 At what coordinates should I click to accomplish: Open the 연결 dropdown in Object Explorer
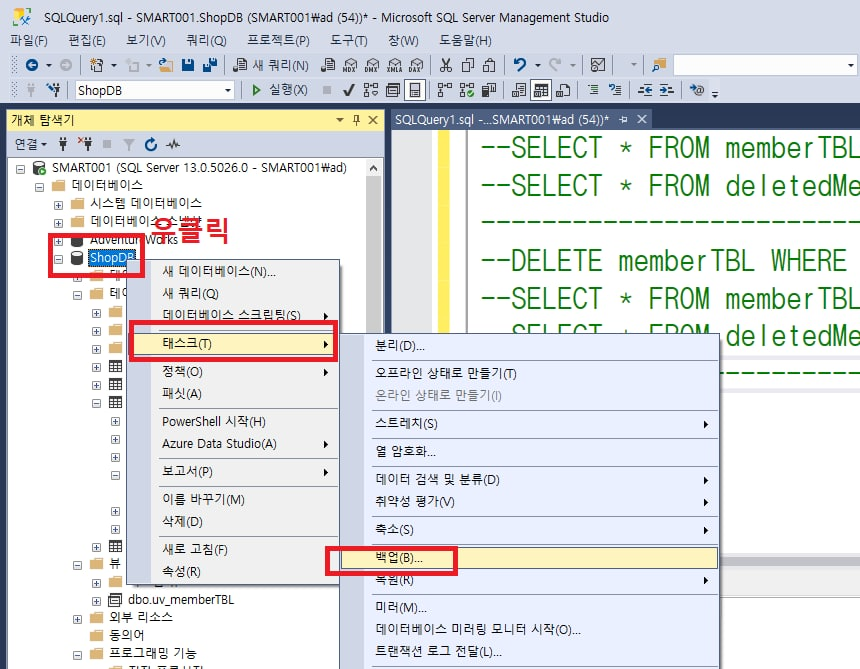click(31, 144)
